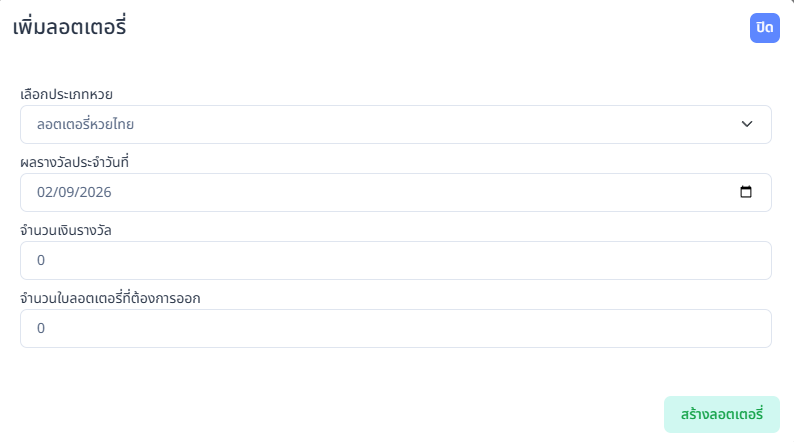Click the เพิ่มลอตเตอรี่ dialog heading
This screenshot has height=442, width=794.
tap(69, 28)
